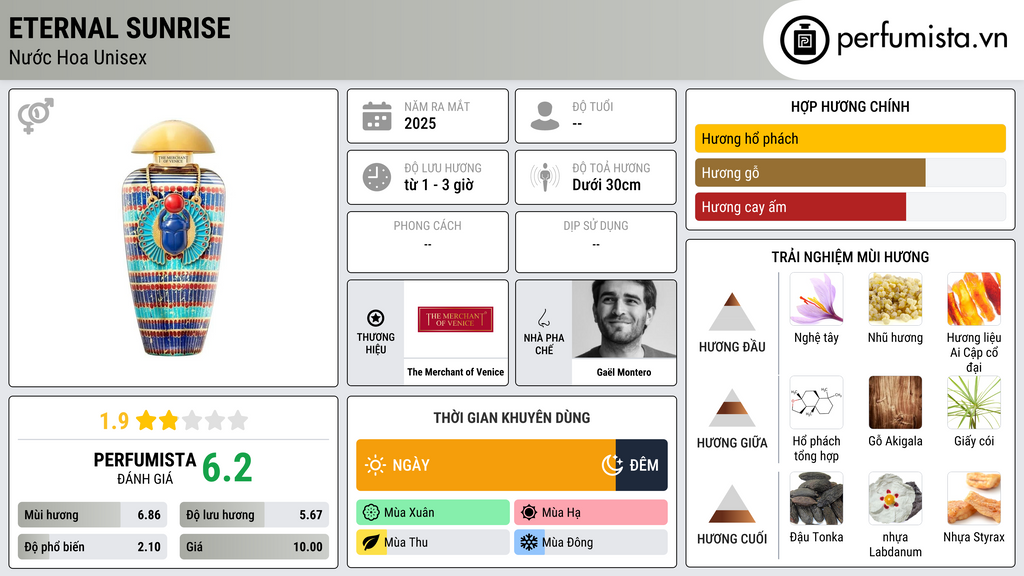Viewport: 1024px width, 576px height.
Task: Click the clock icon for Độ lưu hương
Action: point(377,177)
